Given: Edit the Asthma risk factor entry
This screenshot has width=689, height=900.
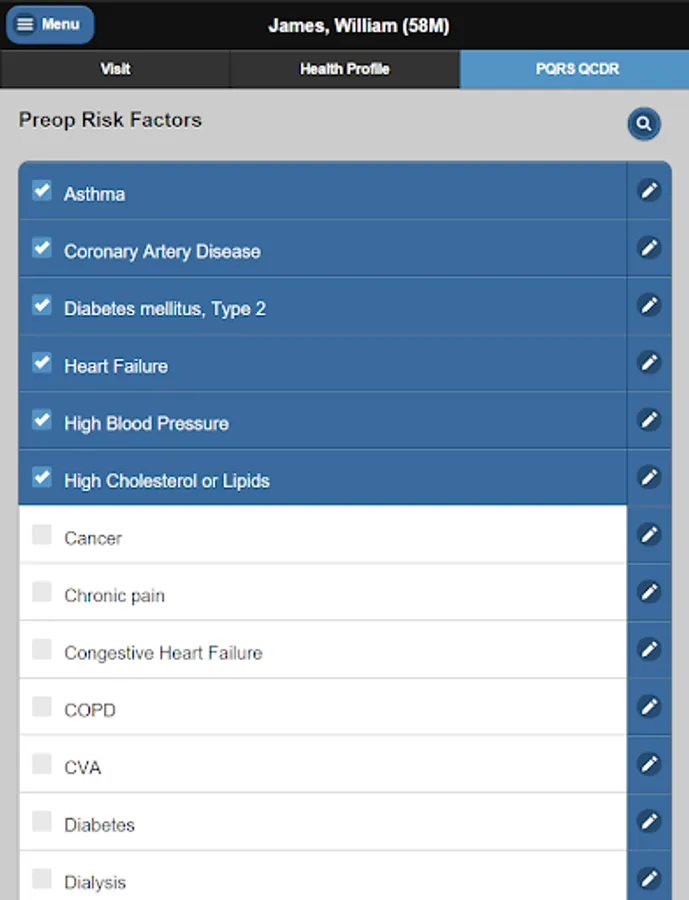Looking at the screenshot, I should 650,190.
